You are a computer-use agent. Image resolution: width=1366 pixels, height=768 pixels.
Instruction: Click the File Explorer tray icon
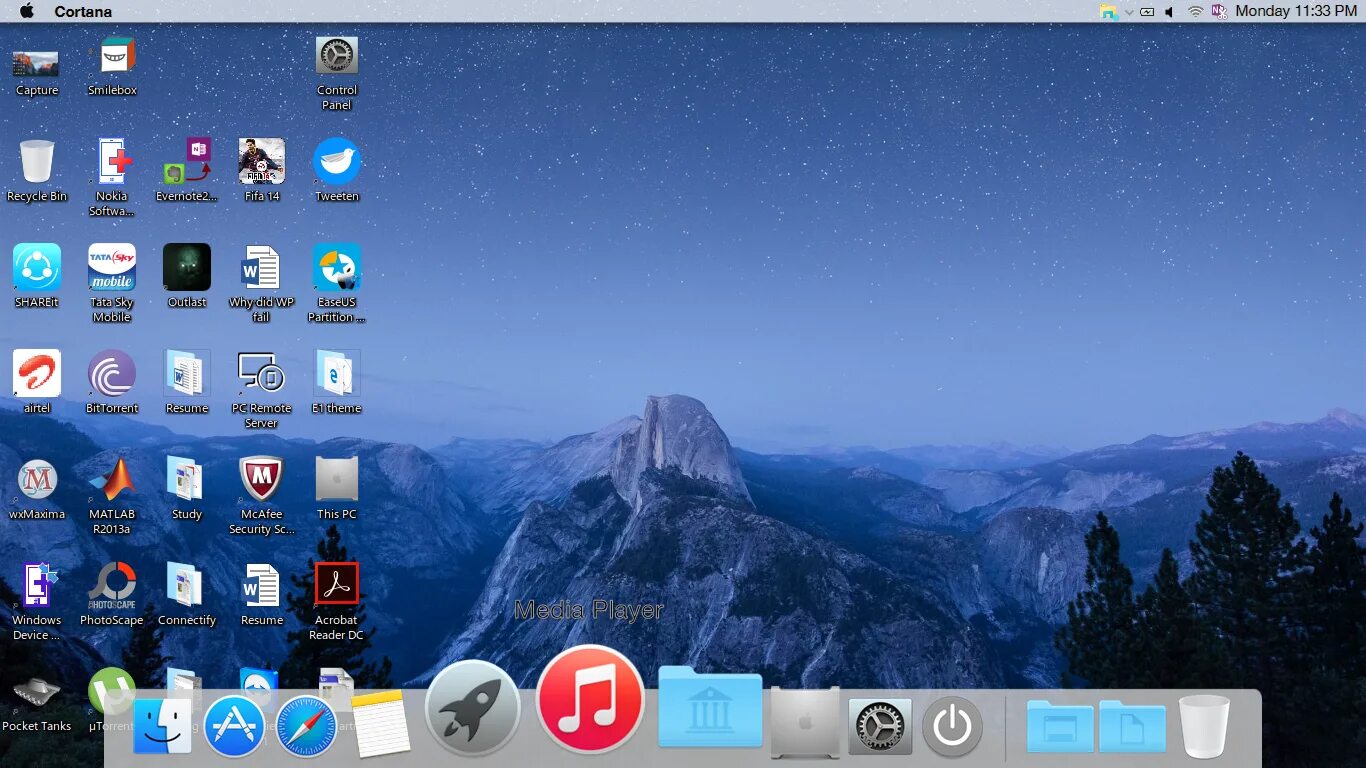pos(1108,12)
